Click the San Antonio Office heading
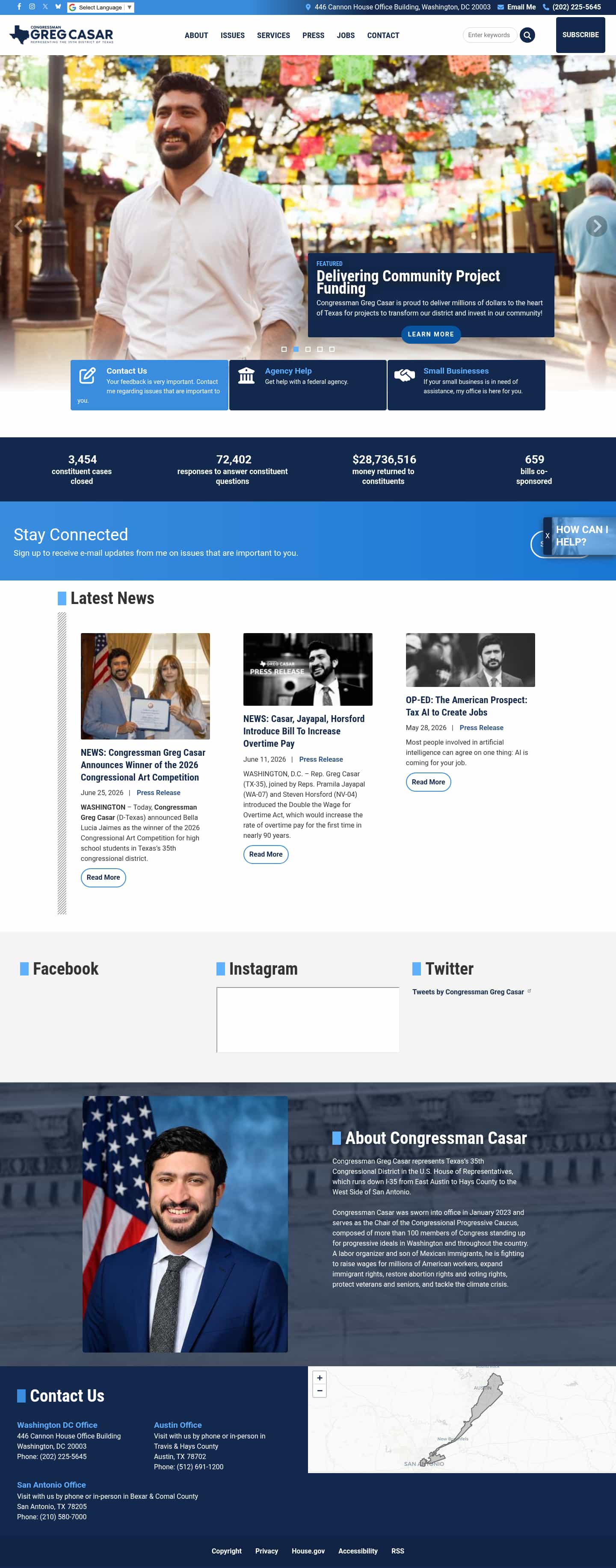616x1568 pixels. tap(51, 1485)
